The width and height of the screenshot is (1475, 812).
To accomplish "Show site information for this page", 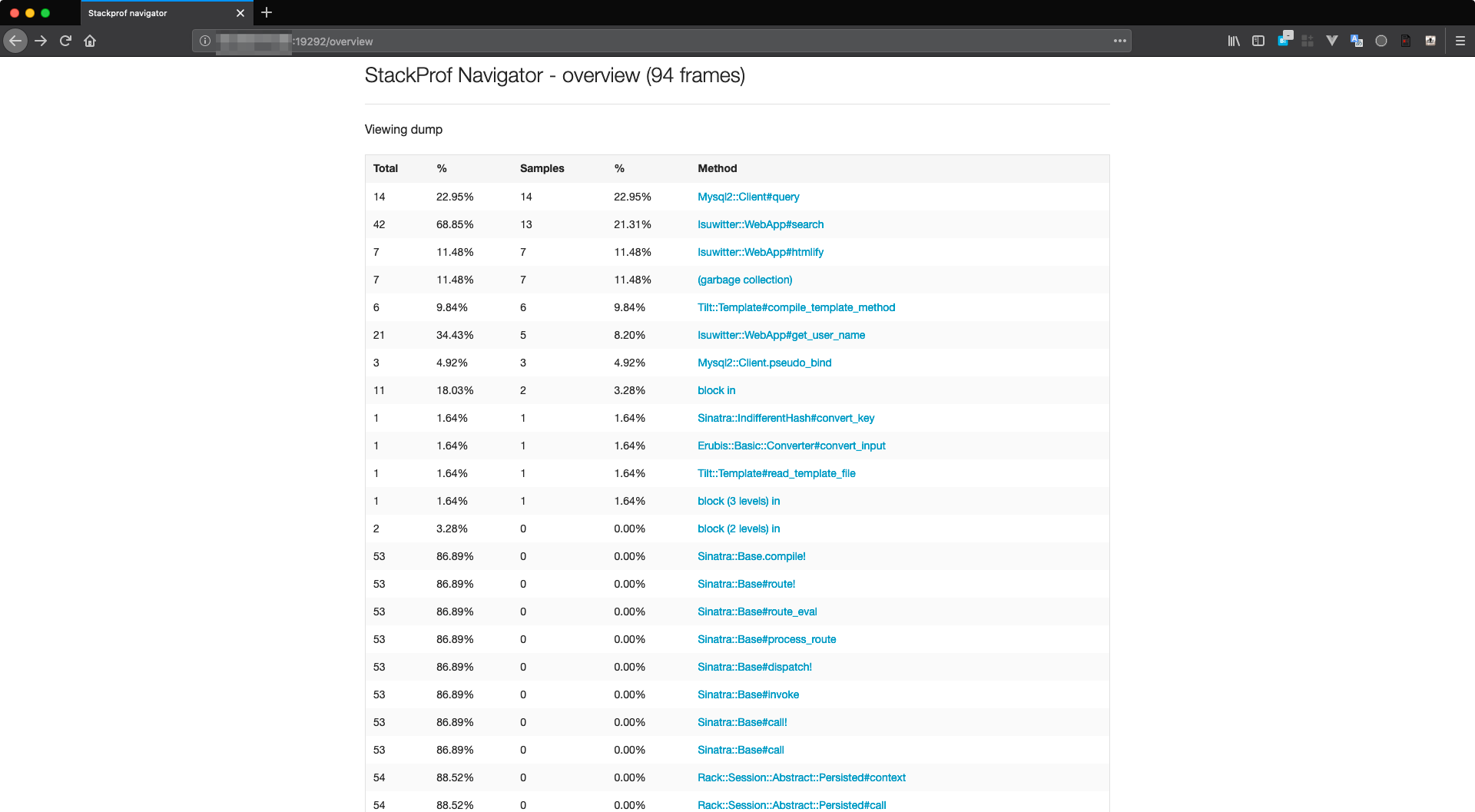I will [205, 41].
